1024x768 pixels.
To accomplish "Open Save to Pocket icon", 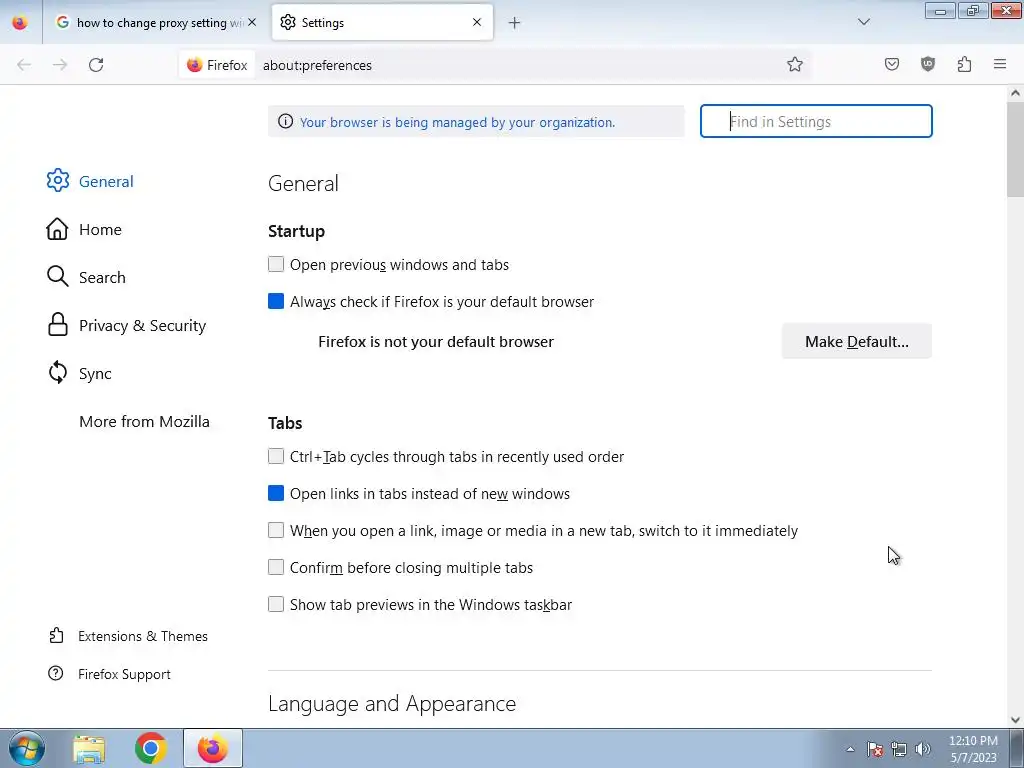I will click(892, 64).
